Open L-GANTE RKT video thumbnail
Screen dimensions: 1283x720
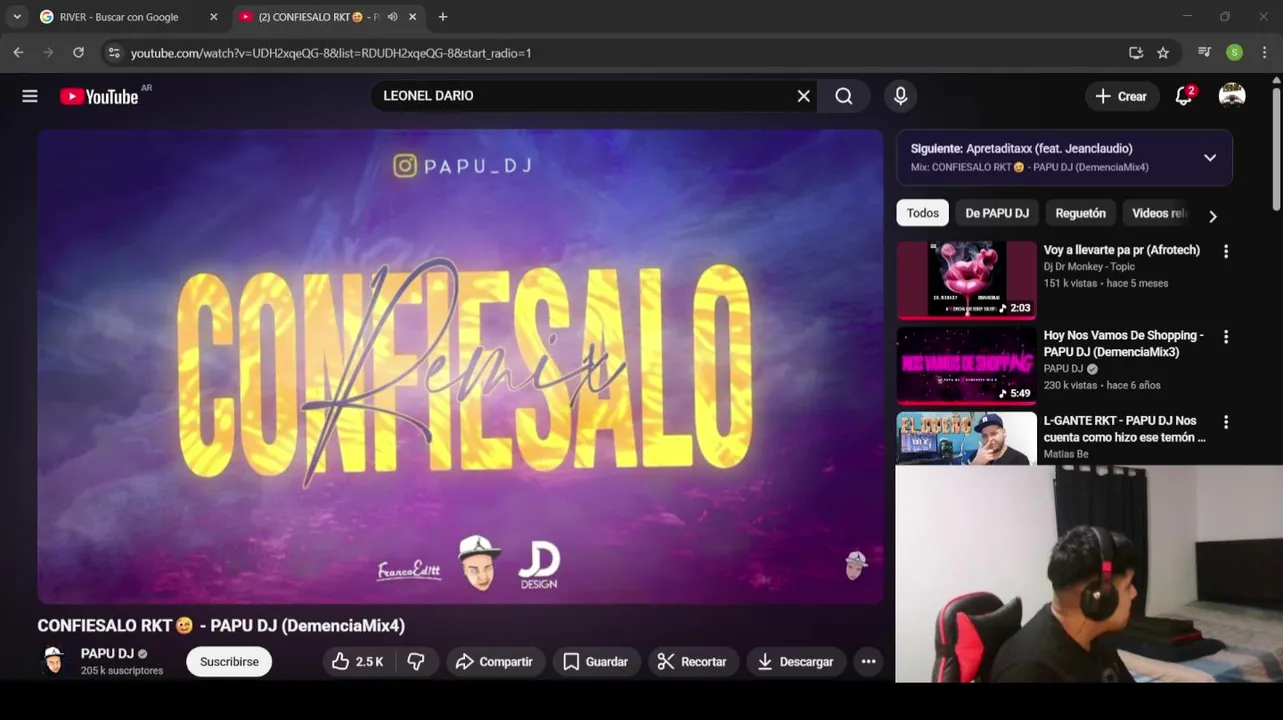[966, 438]
